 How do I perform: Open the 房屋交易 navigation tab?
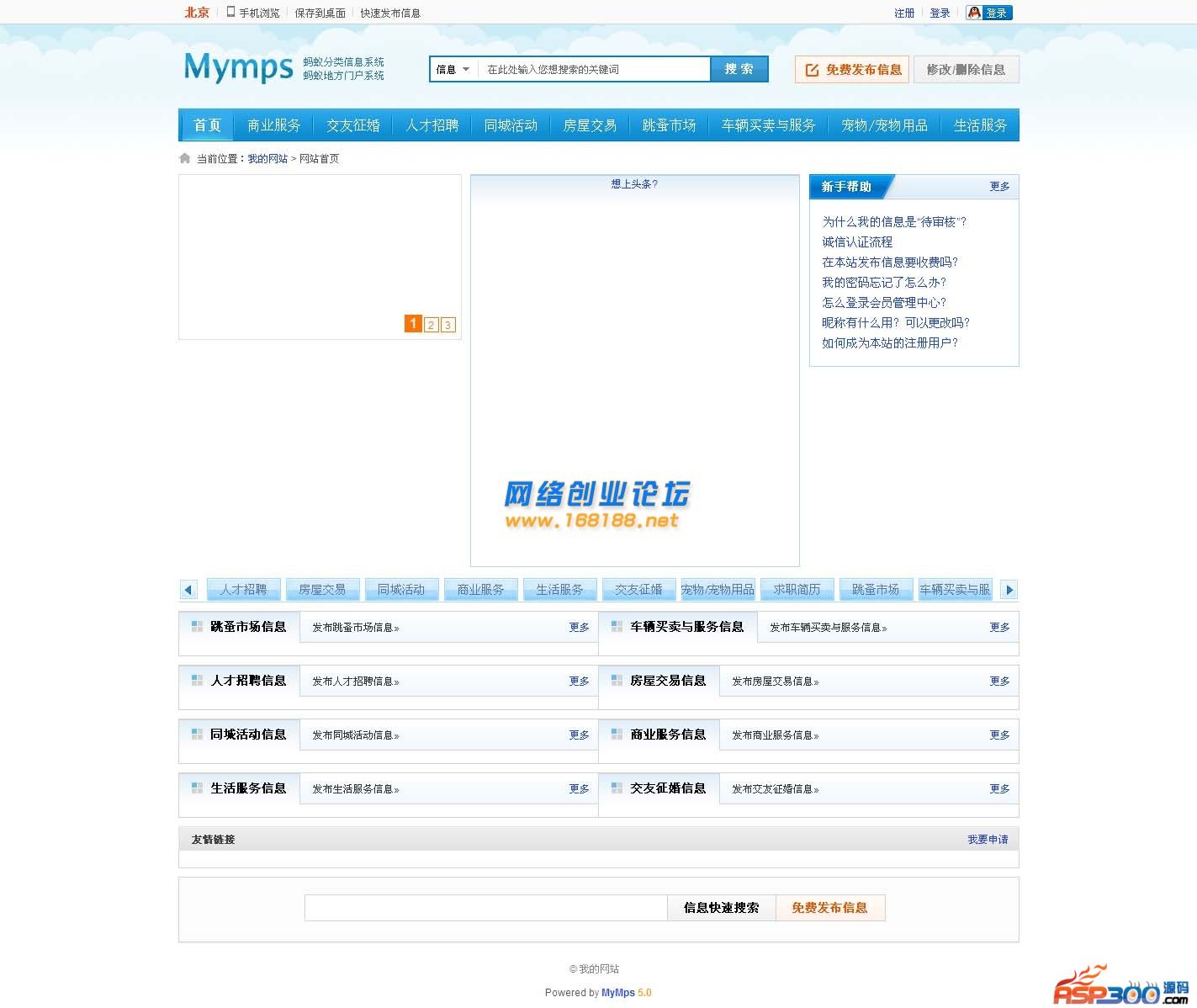(590, 125)
